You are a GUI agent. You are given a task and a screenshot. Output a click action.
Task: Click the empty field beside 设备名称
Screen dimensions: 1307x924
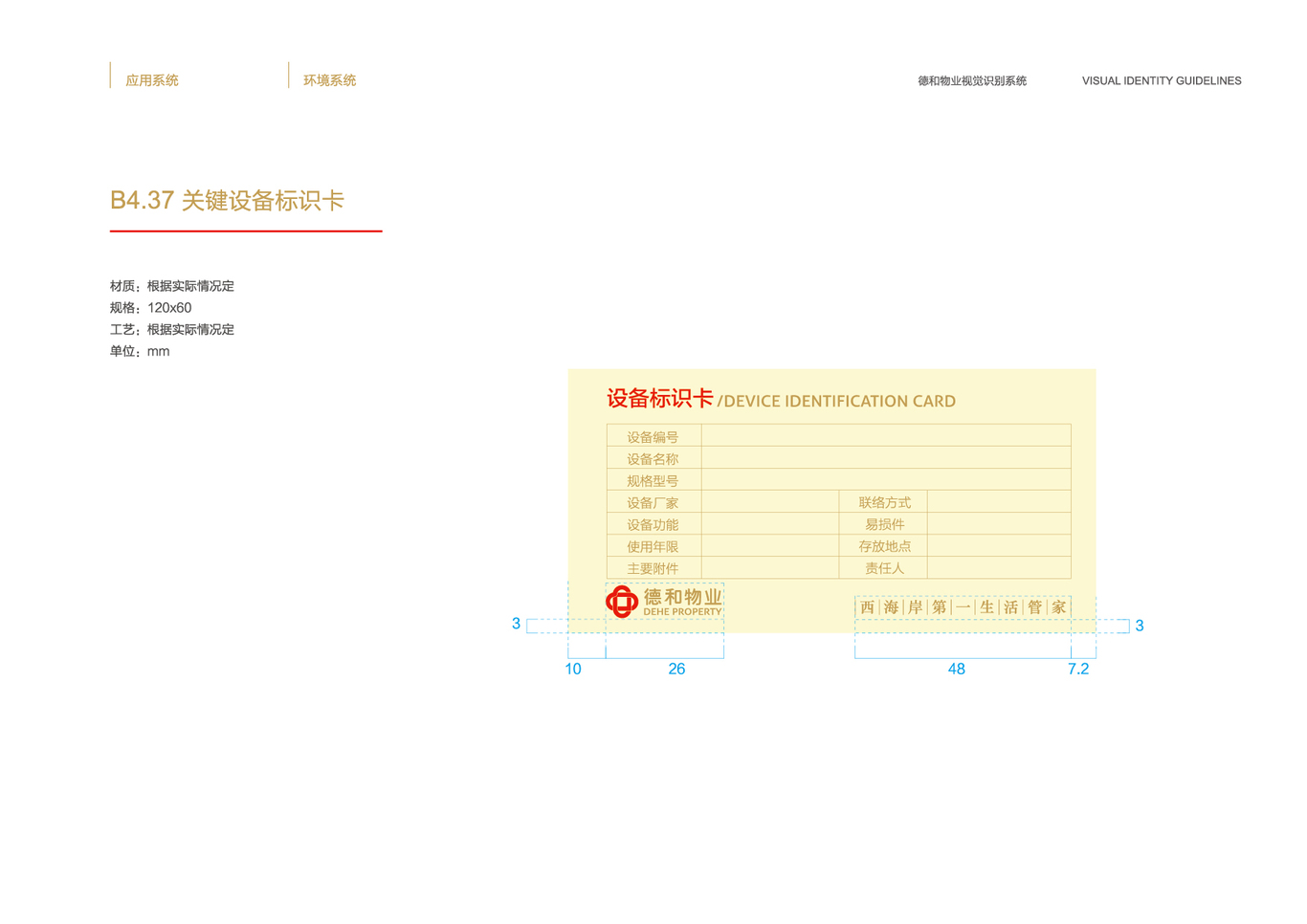(x=886, y=457)
